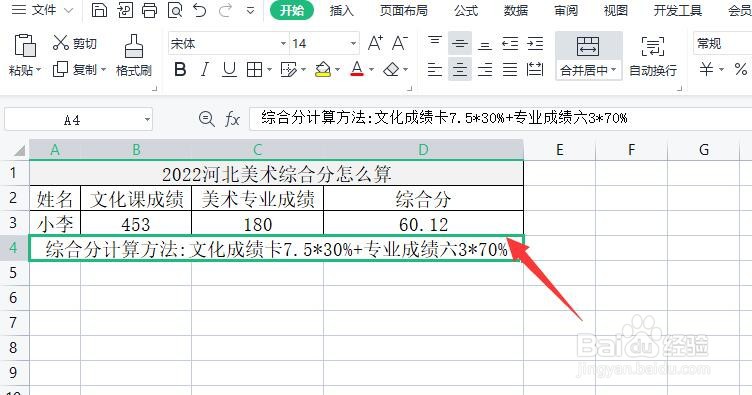Click the Copy (复制) icon
Screen dimensions: 752x395
coord(60,69)
